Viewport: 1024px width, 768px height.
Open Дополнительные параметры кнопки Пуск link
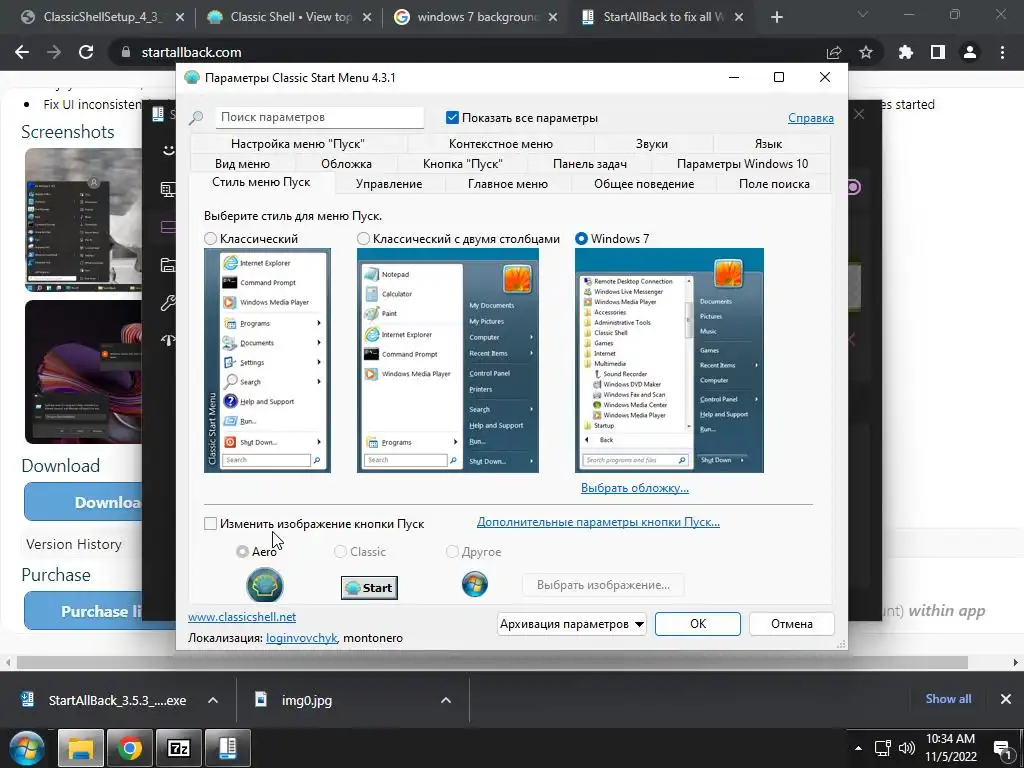598,522
